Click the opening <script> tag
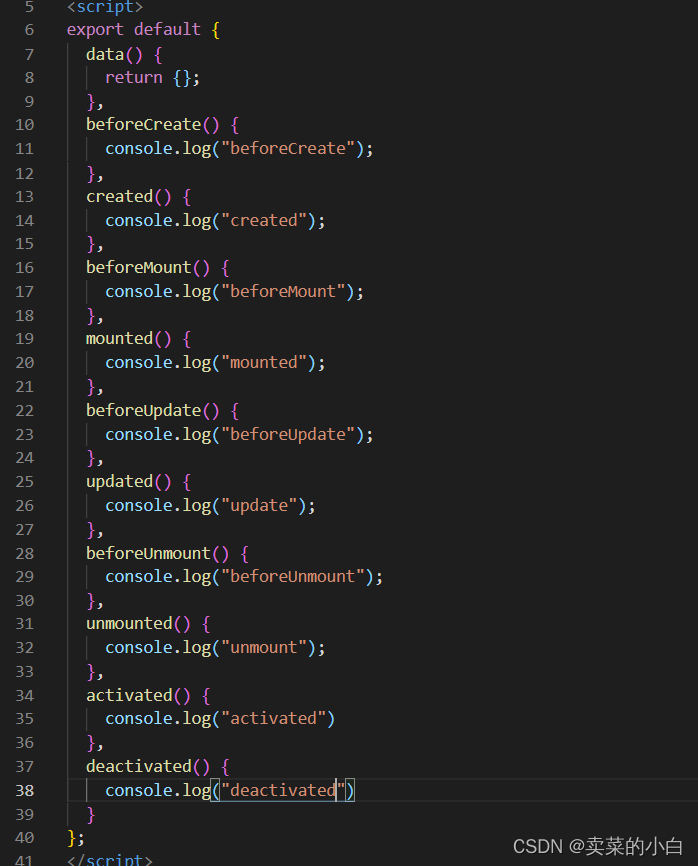 (x=105, y=7)
